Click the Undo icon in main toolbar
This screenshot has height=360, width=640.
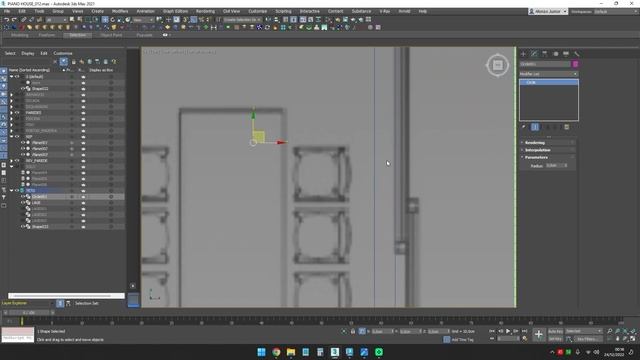point(7,20)
